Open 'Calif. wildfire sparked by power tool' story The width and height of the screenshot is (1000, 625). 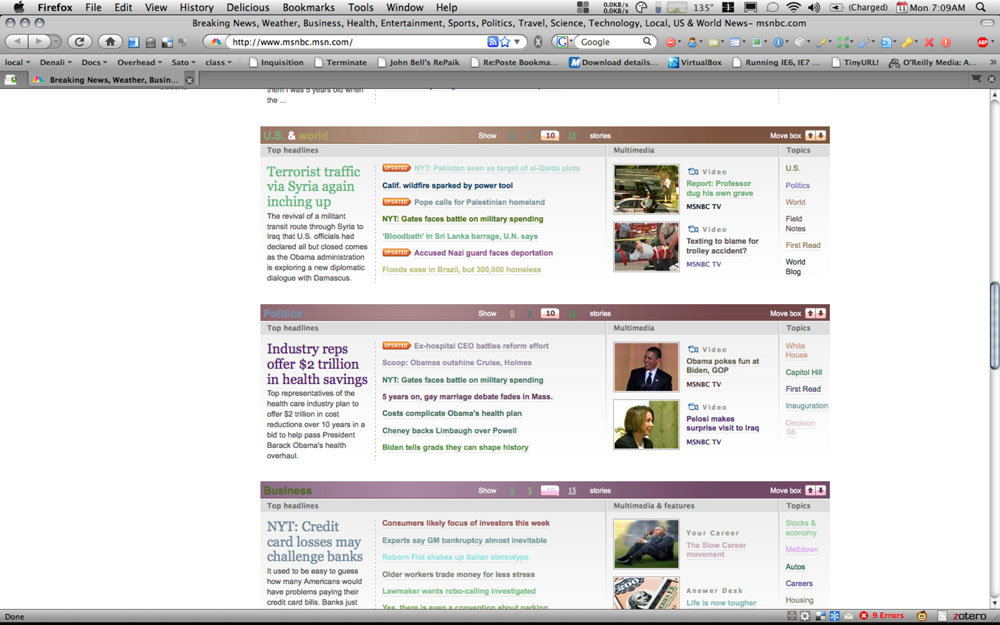coord(448,186)
